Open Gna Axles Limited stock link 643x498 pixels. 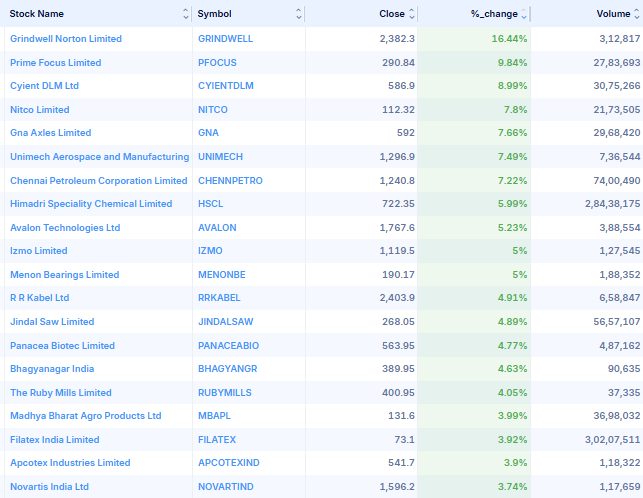click(x=51, y=132)
